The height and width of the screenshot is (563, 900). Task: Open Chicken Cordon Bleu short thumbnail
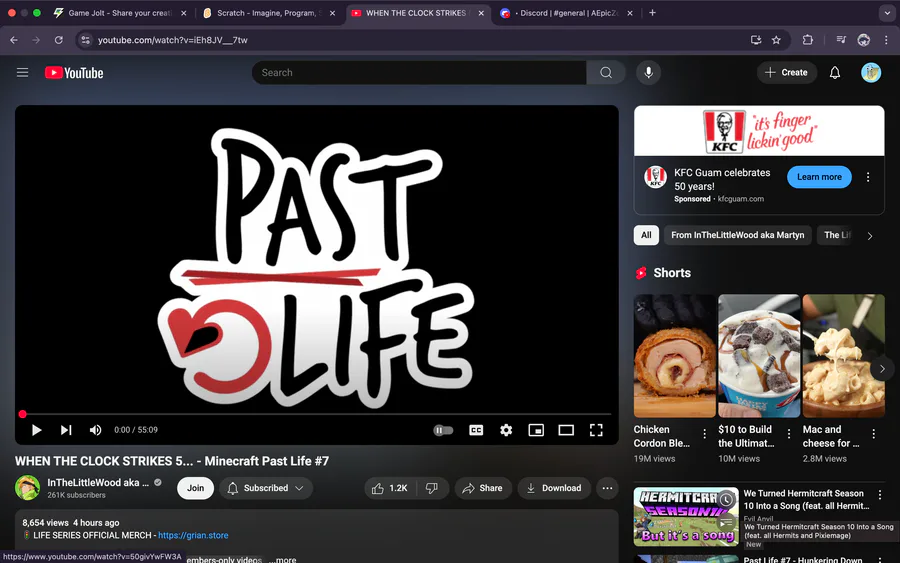[674, 356]
